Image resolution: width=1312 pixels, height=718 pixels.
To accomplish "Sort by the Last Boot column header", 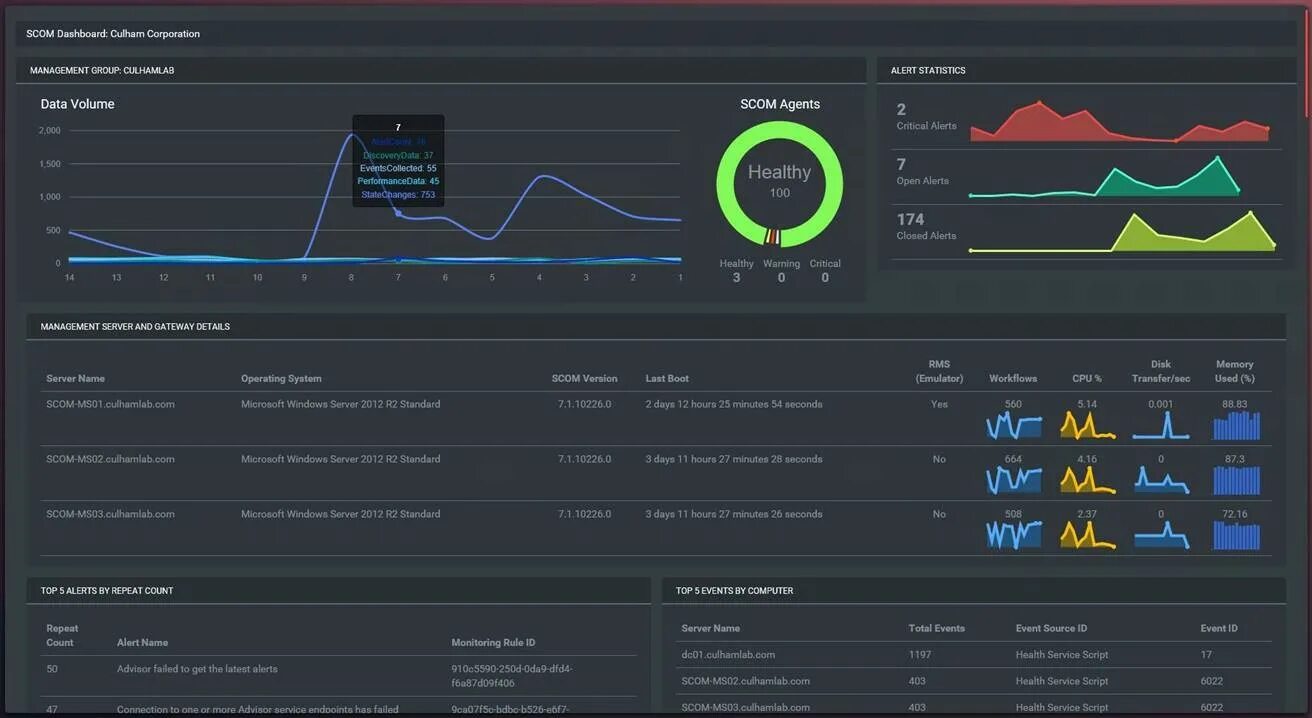I will tap(667, 379).
